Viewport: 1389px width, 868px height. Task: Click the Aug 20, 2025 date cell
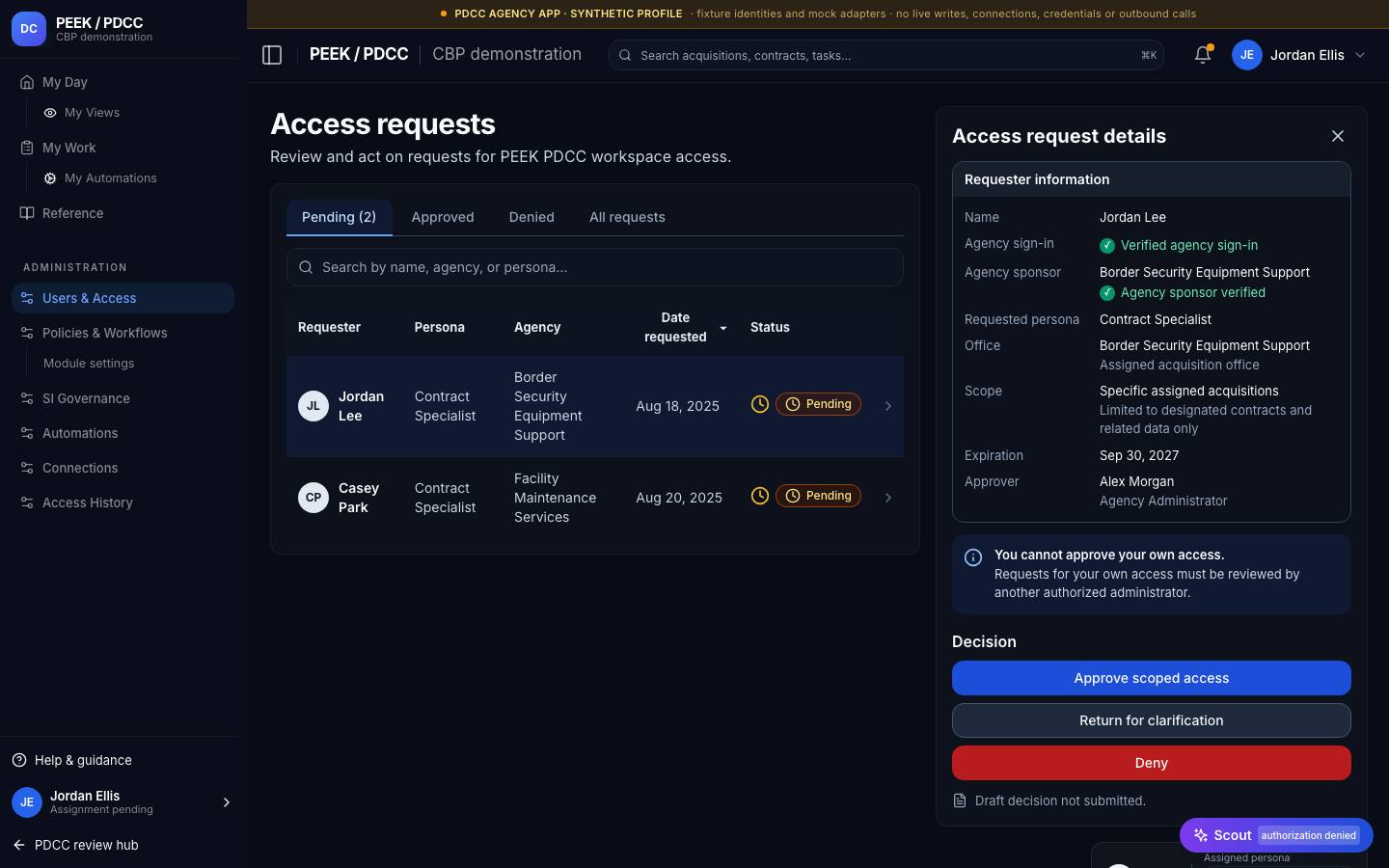click(679, 498)
